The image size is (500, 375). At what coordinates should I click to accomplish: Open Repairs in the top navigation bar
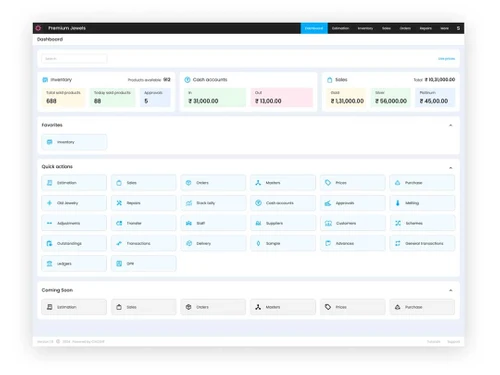tap(426, 28)
